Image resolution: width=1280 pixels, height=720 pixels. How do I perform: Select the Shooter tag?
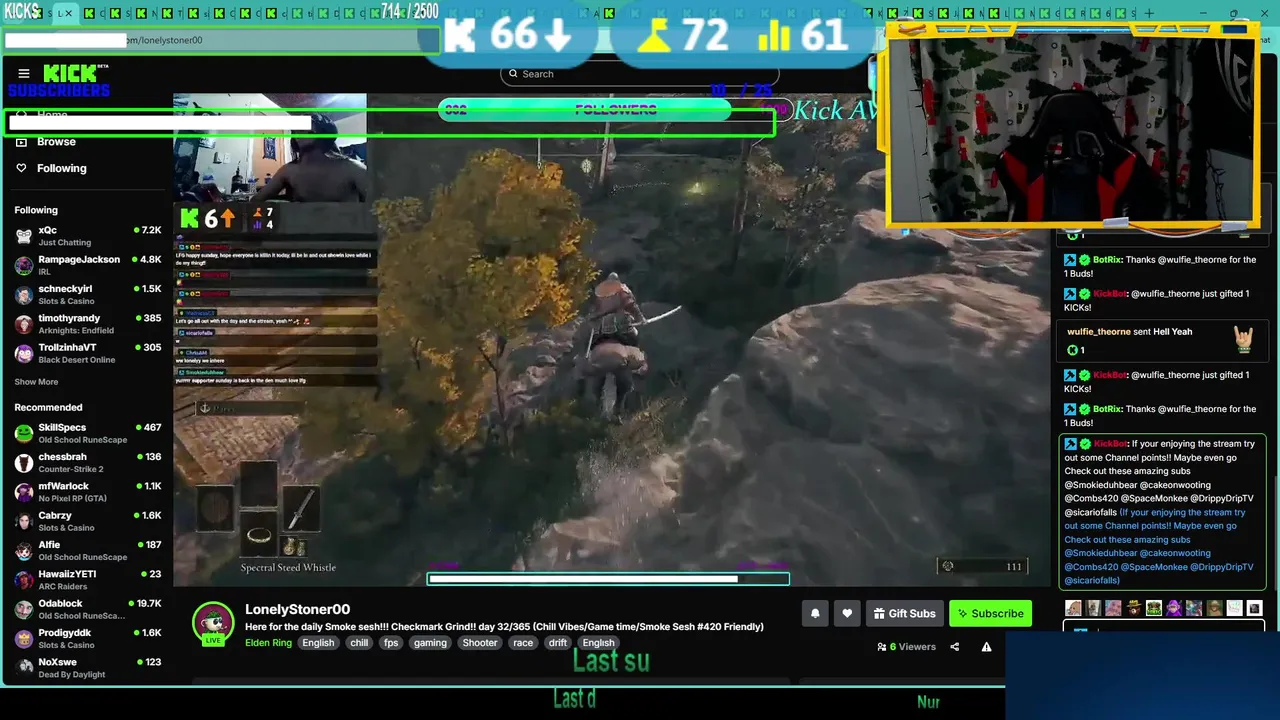point(480,643)
